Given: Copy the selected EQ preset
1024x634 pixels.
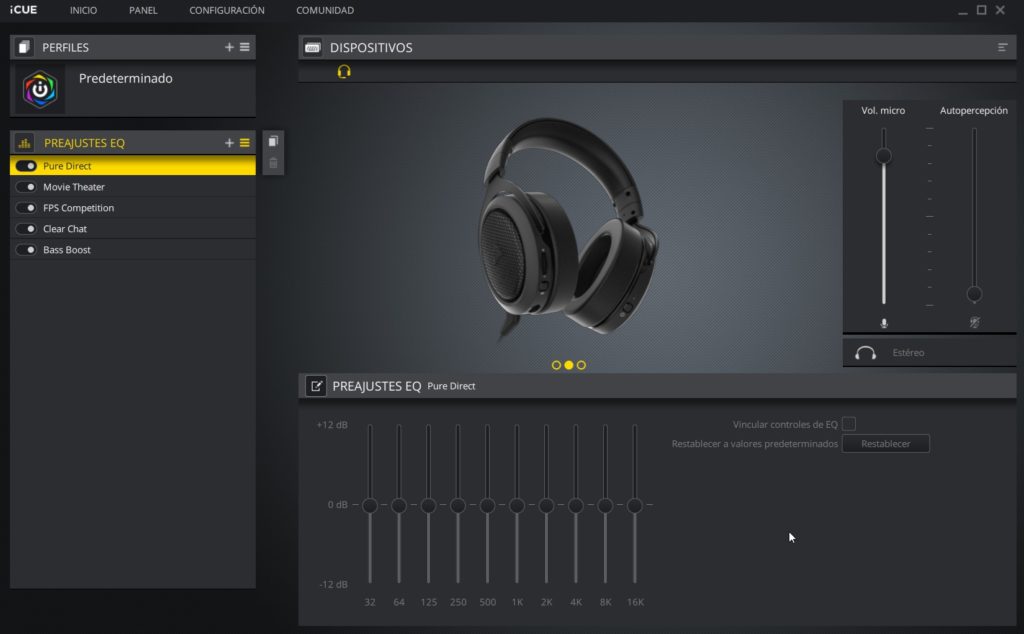Looking at the screenshot, I should (x=273, y=141).
